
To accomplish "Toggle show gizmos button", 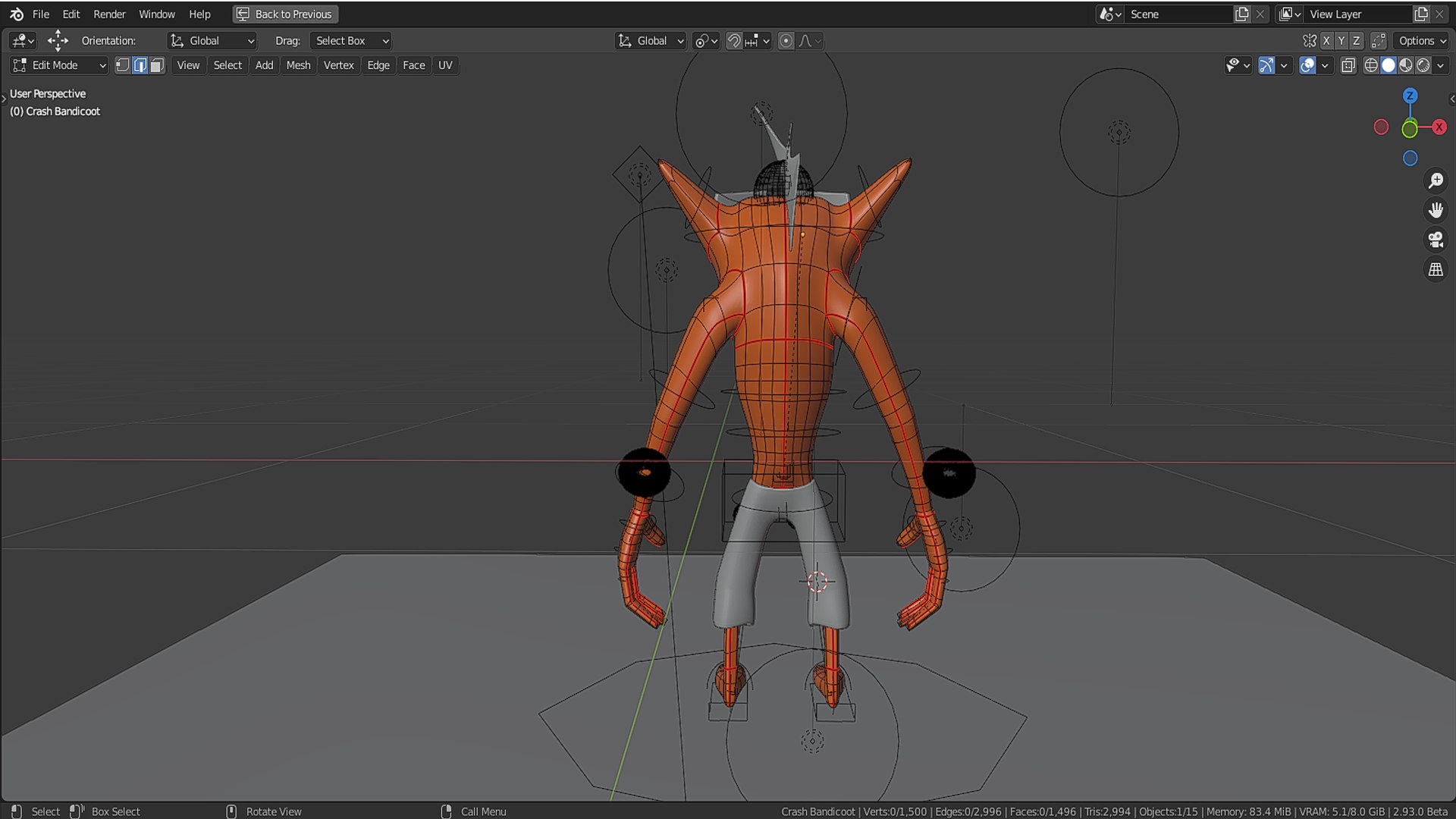I will pos(1266,65).
